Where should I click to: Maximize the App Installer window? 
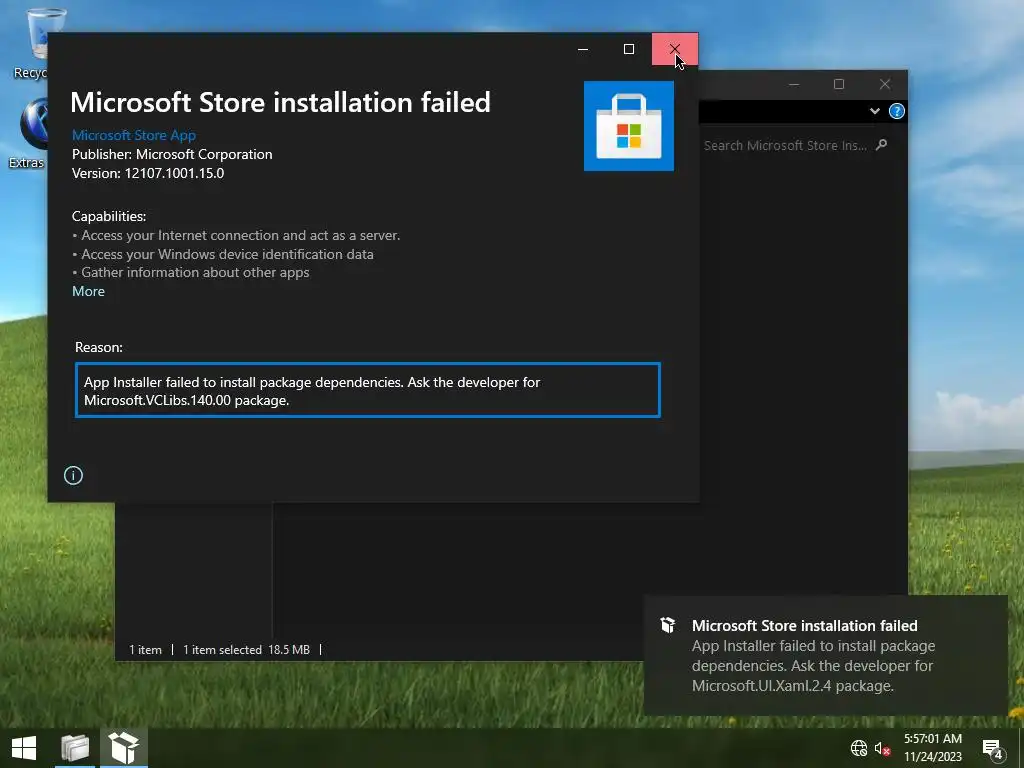coord(629,49)
